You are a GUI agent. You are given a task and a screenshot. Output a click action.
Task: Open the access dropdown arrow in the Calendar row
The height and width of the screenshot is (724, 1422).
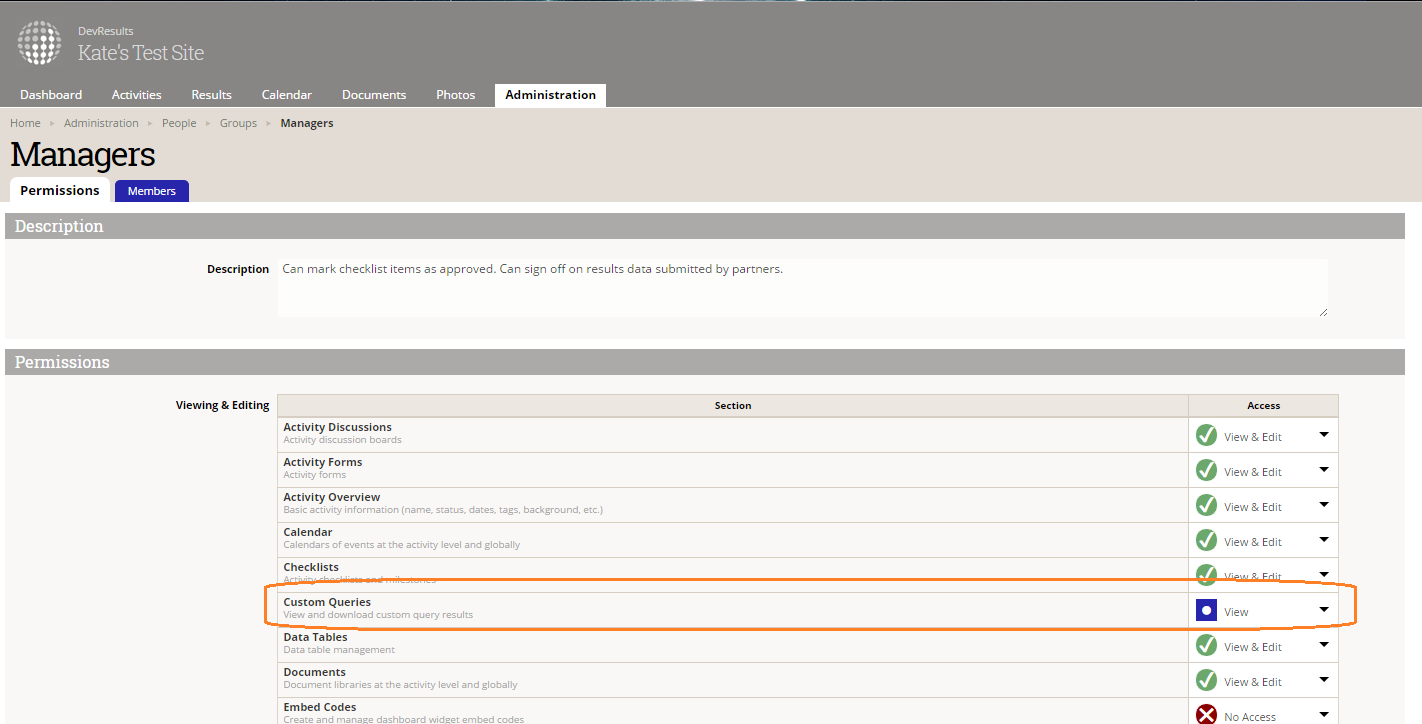[x=1324, y=540]
